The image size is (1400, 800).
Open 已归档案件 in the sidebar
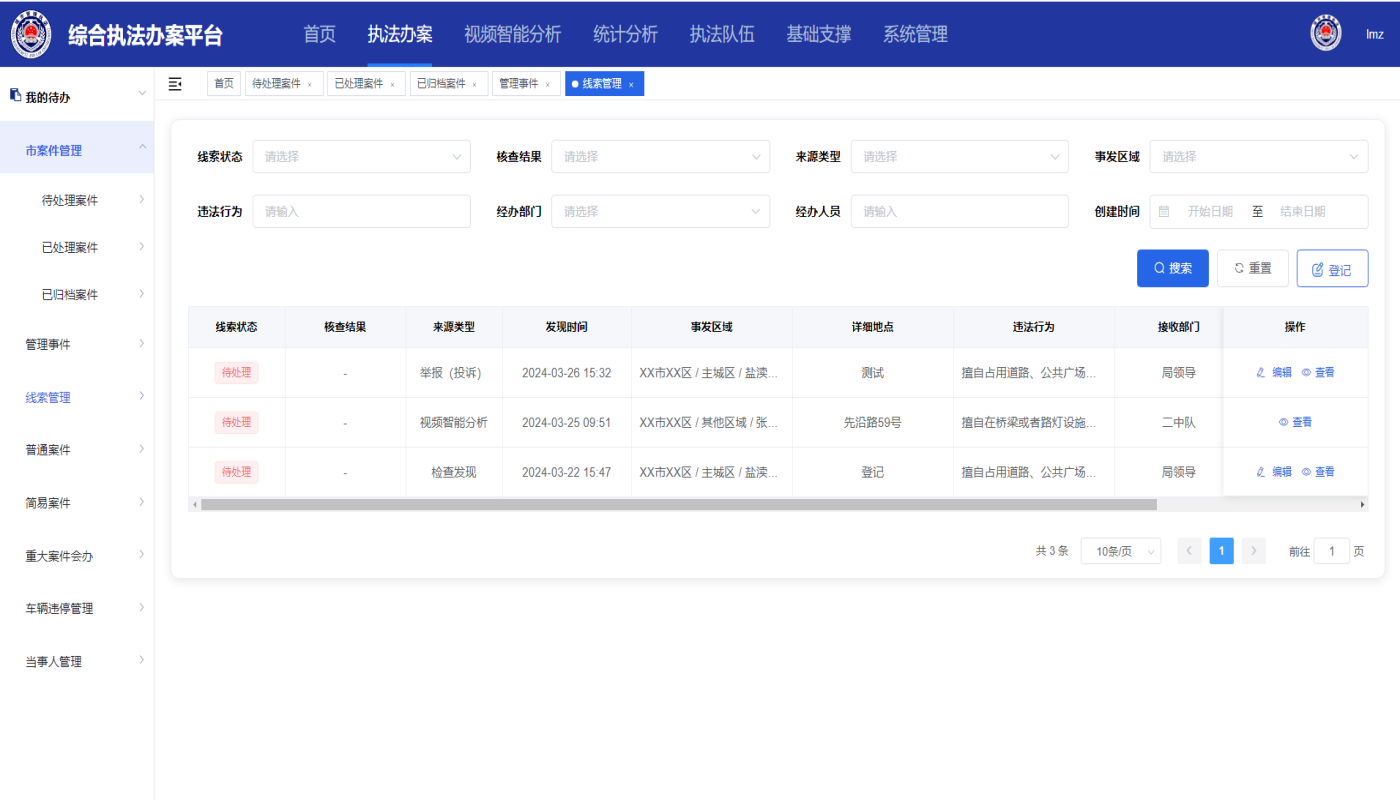point(77,294)
